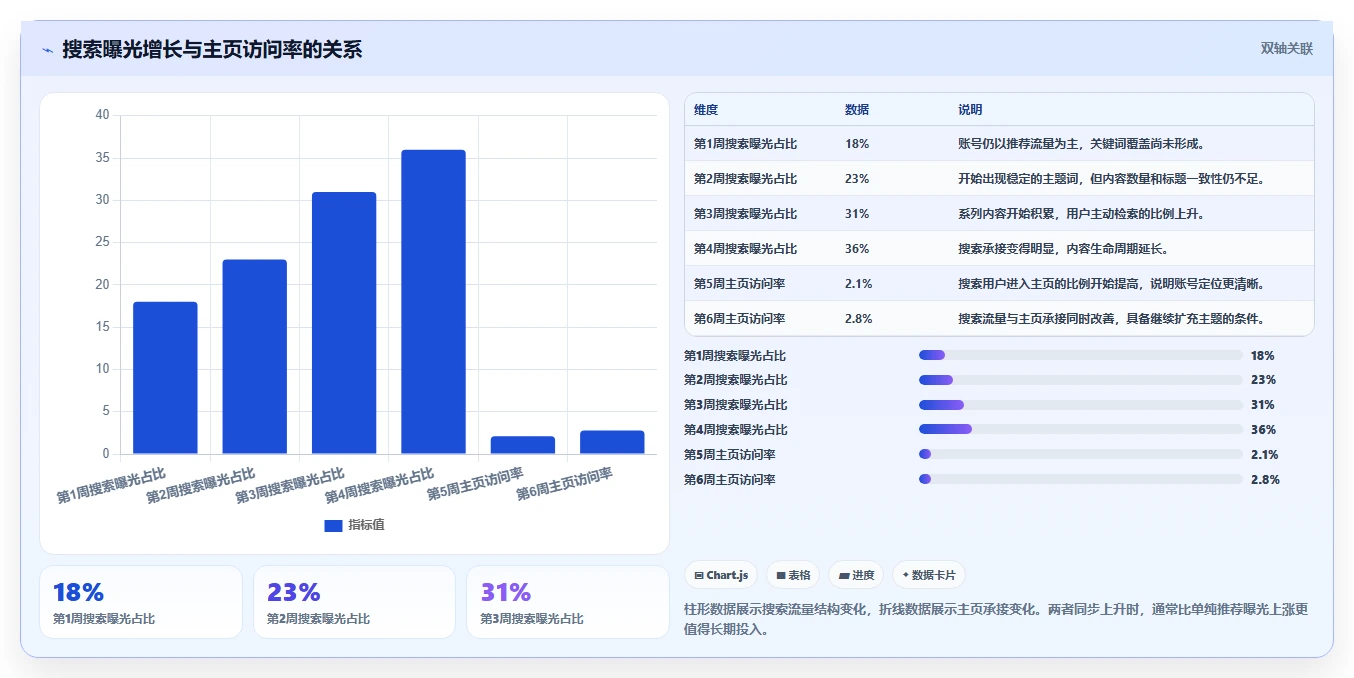Click the 2.8% cell in the table
This screenshot has width=1354, height=678.
pyautogui.click(x=859, y=319)
